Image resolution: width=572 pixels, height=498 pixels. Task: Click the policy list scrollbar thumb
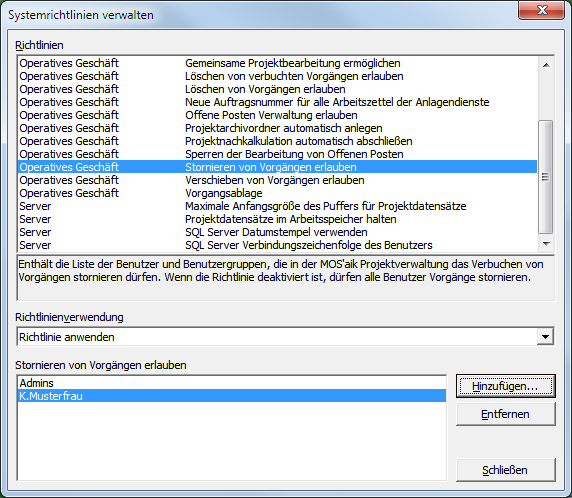click(x=546, y=177)
